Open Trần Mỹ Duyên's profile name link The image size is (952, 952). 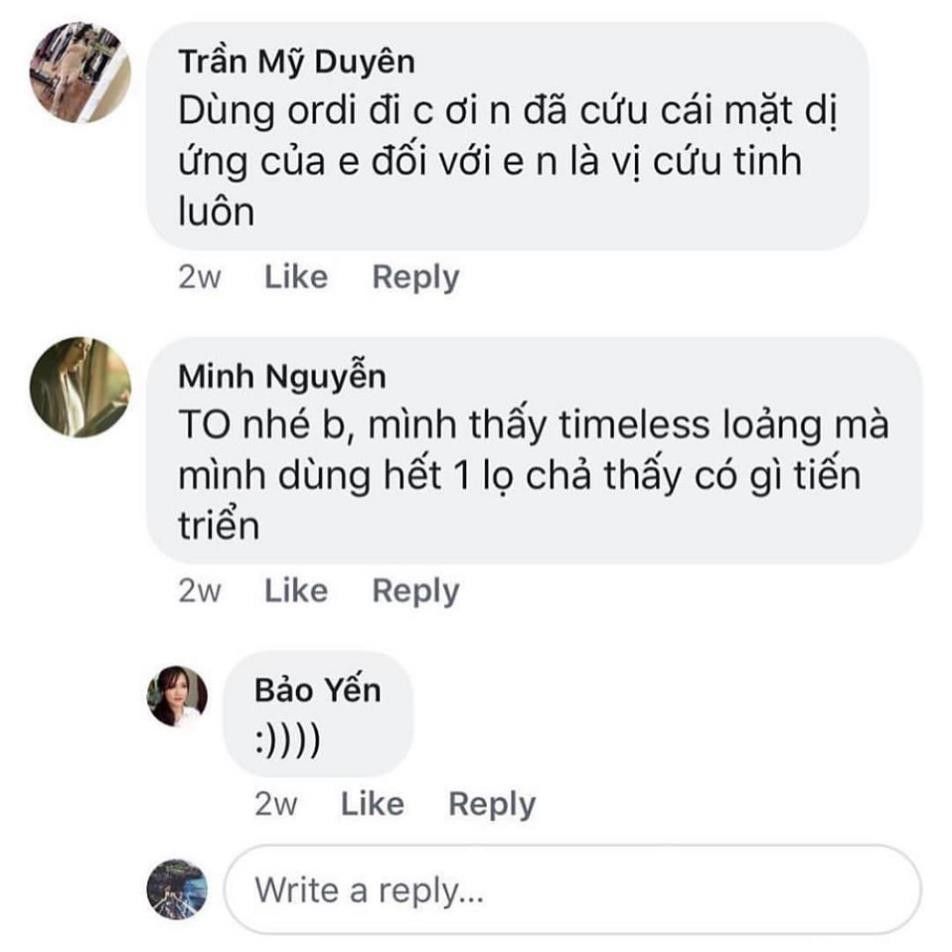point(296,62)
